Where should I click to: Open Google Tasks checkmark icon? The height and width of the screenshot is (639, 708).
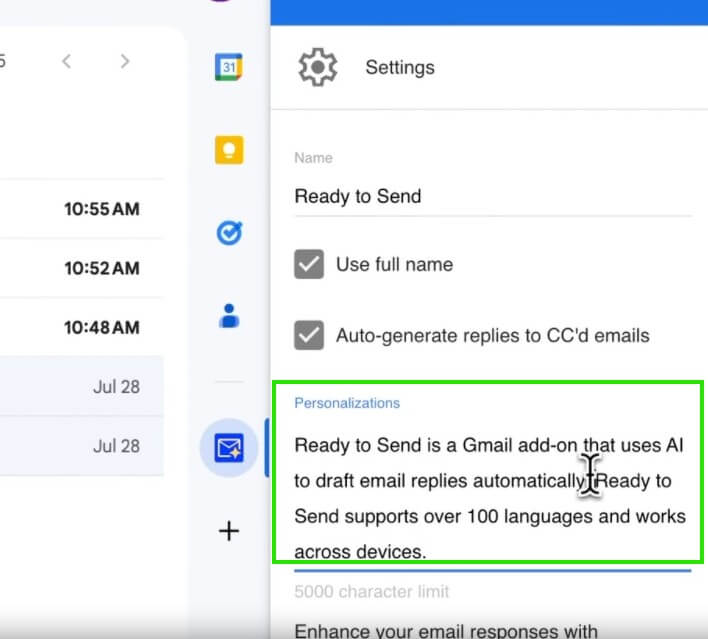click(x=229, y=233)
